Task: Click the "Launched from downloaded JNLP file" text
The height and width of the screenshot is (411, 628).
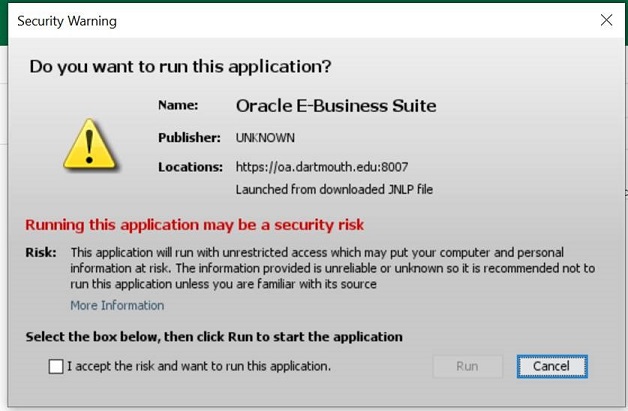Action: click(334, 189)
